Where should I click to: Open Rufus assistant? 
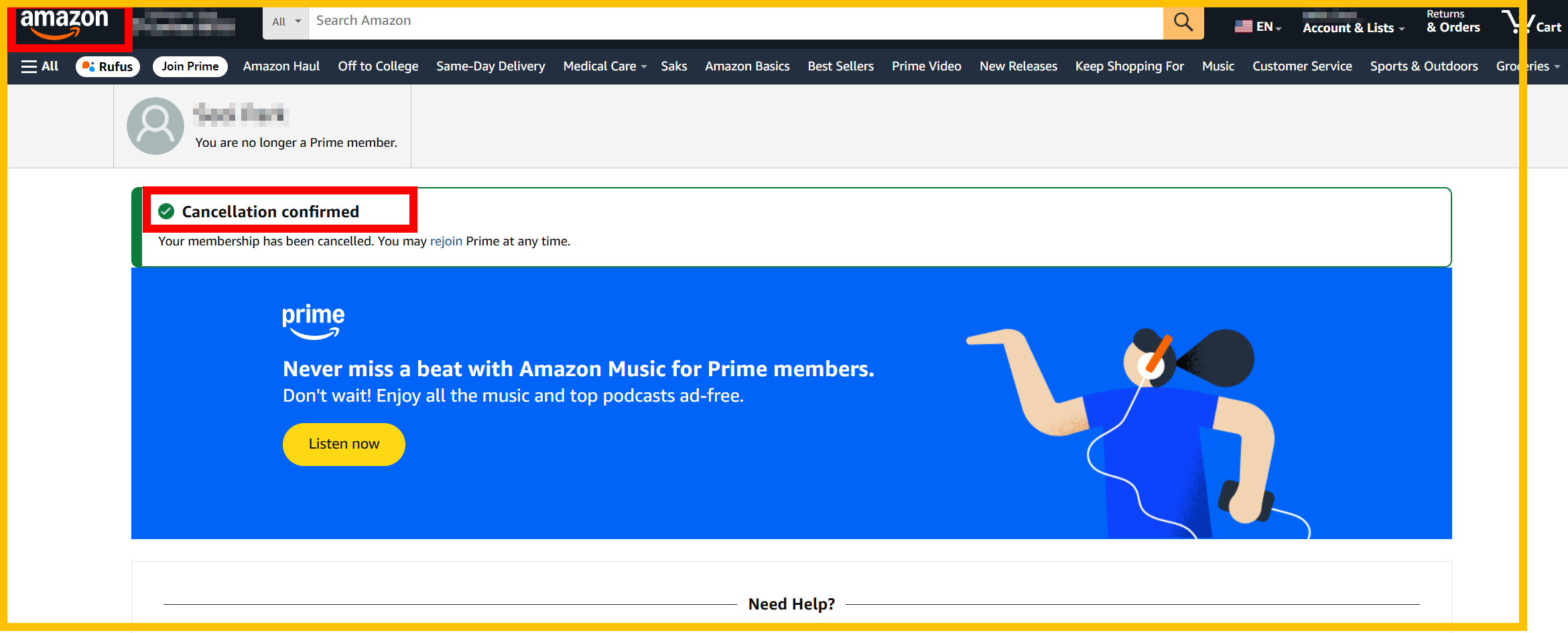[108, 66]
